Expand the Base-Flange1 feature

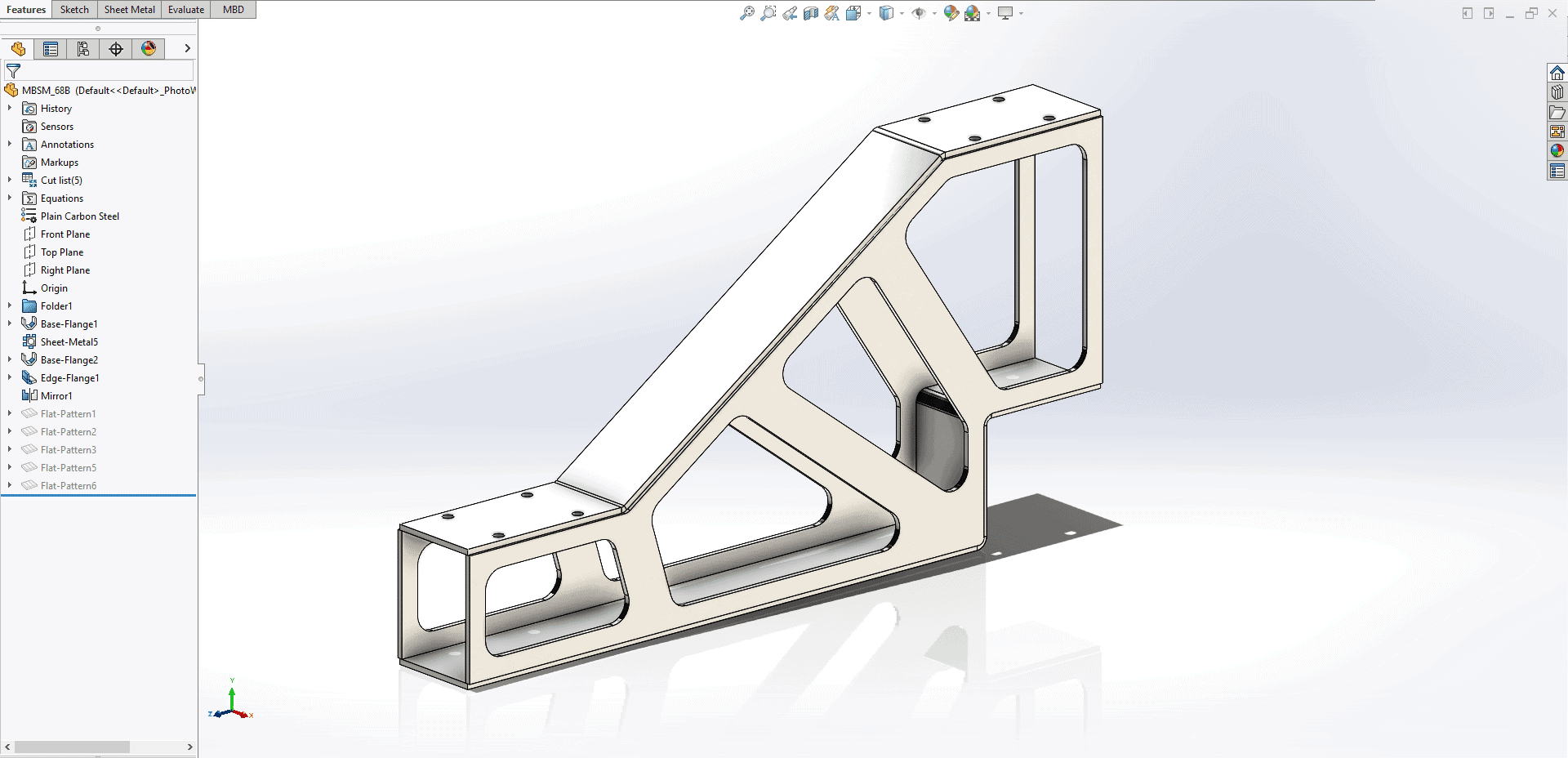click(10, 323)
